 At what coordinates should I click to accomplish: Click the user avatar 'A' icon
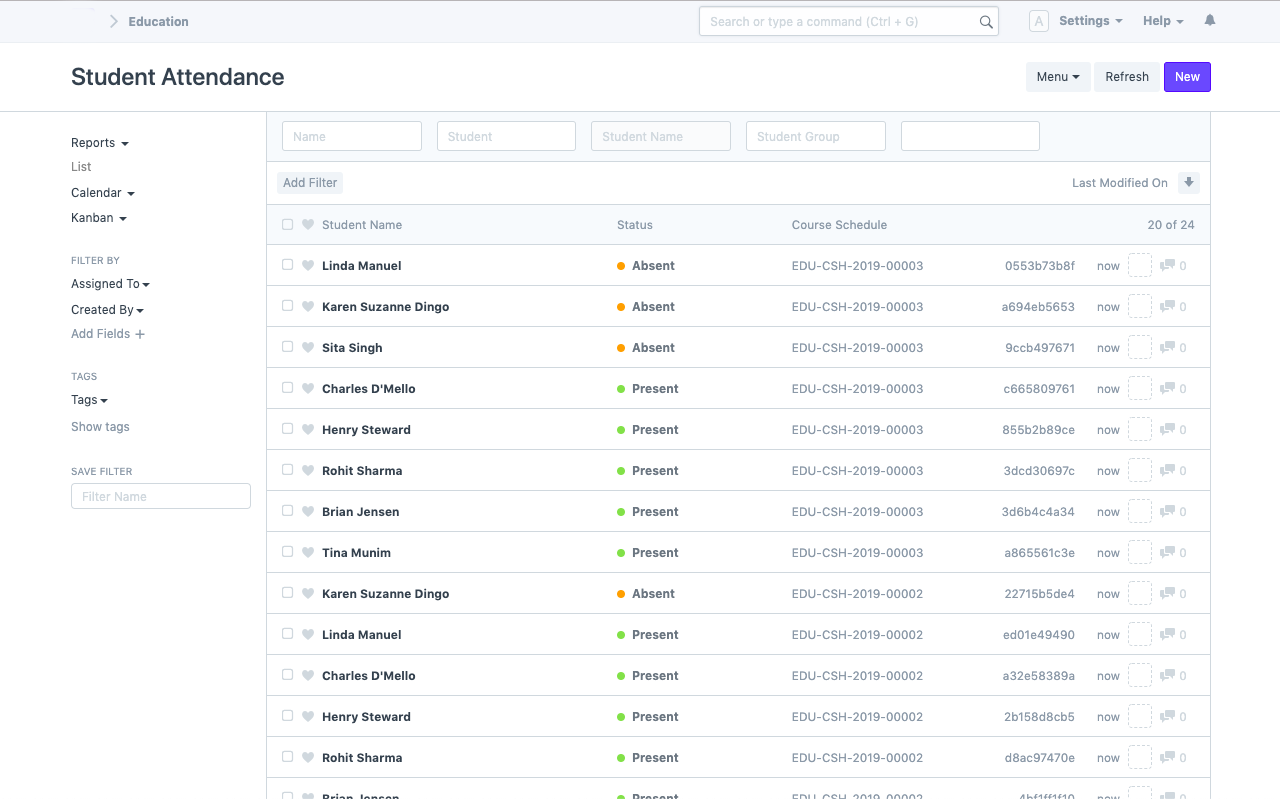[1039, 21]
